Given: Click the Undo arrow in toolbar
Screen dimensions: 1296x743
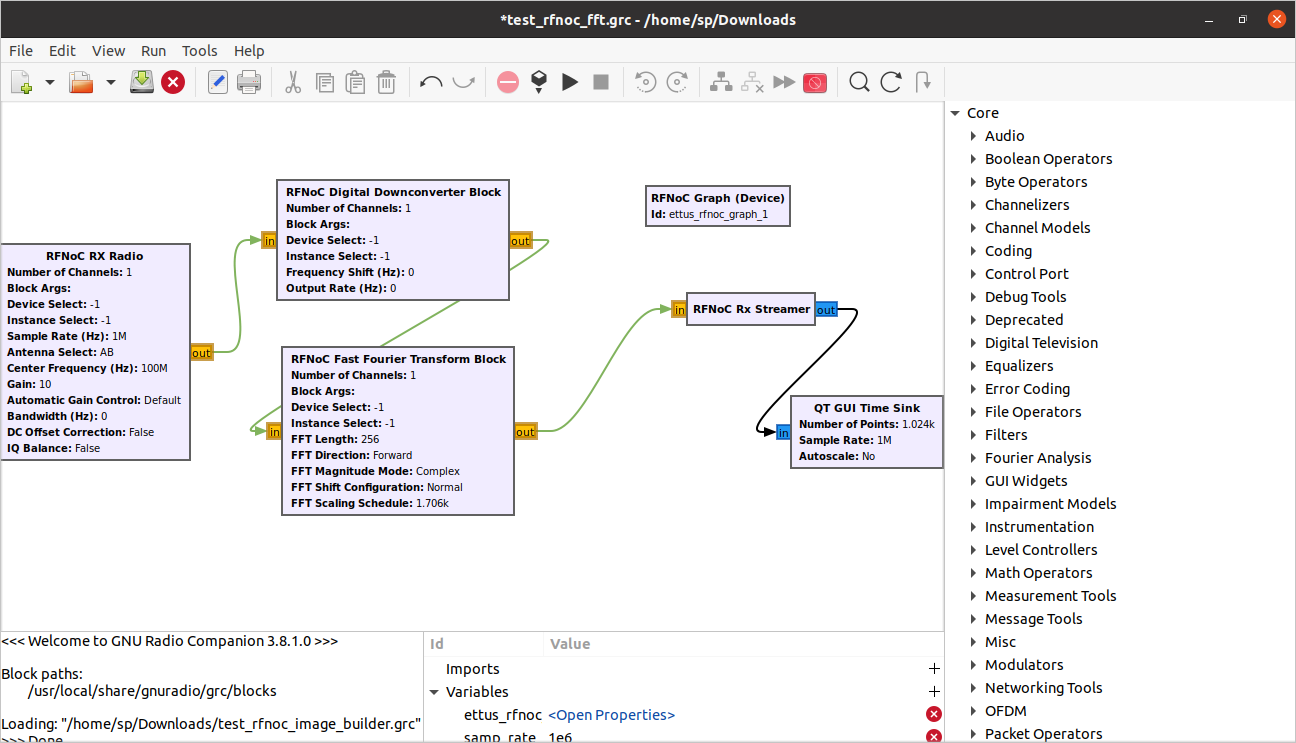Looking at the screenshot, I should [x=431, y=82].
